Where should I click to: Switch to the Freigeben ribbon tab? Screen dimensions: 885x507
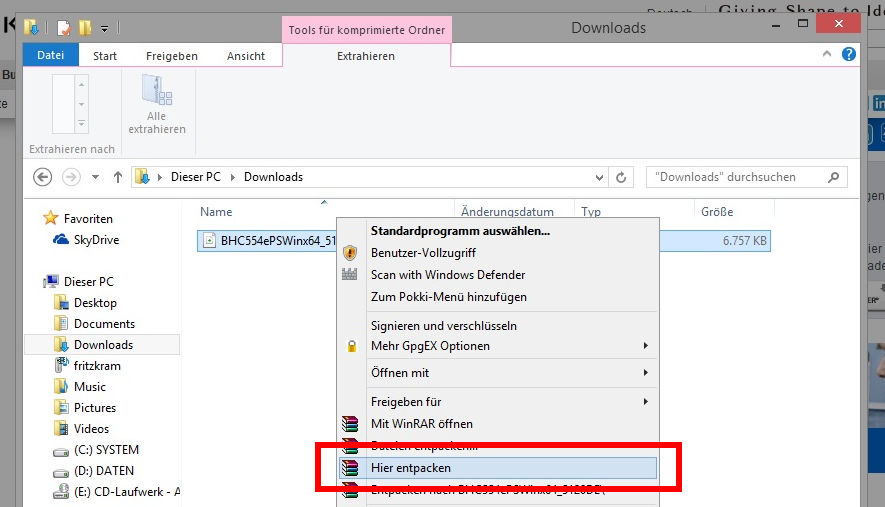pos(172,56)
